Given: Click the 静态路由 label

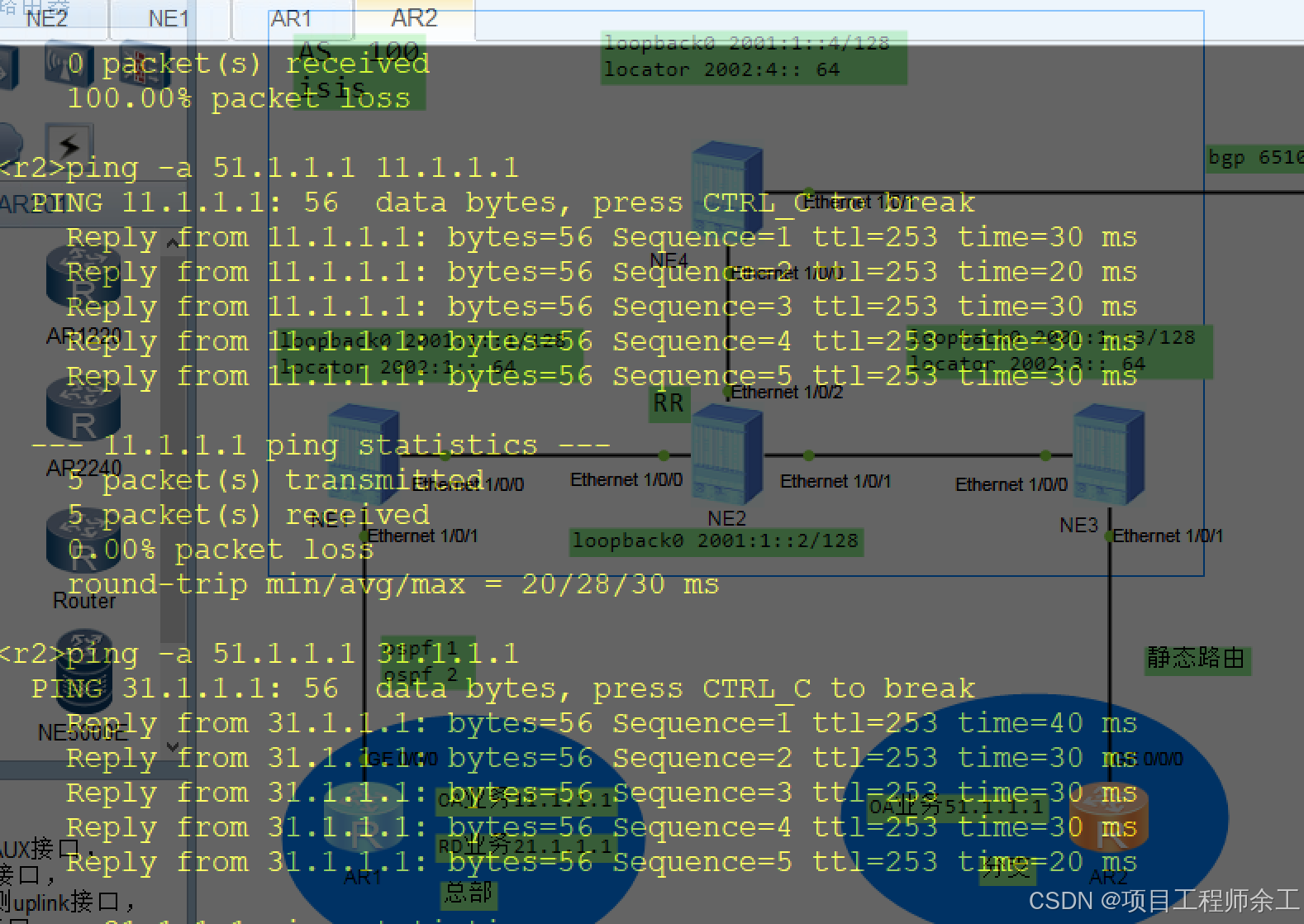Looking at the screenshot, I should click(x=1197, y=659).
